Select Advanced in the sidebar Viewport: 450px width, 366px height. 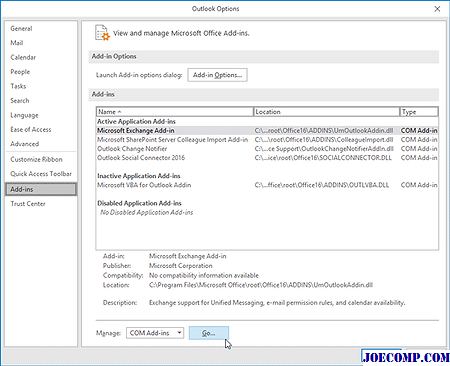[x=25, y=144]
